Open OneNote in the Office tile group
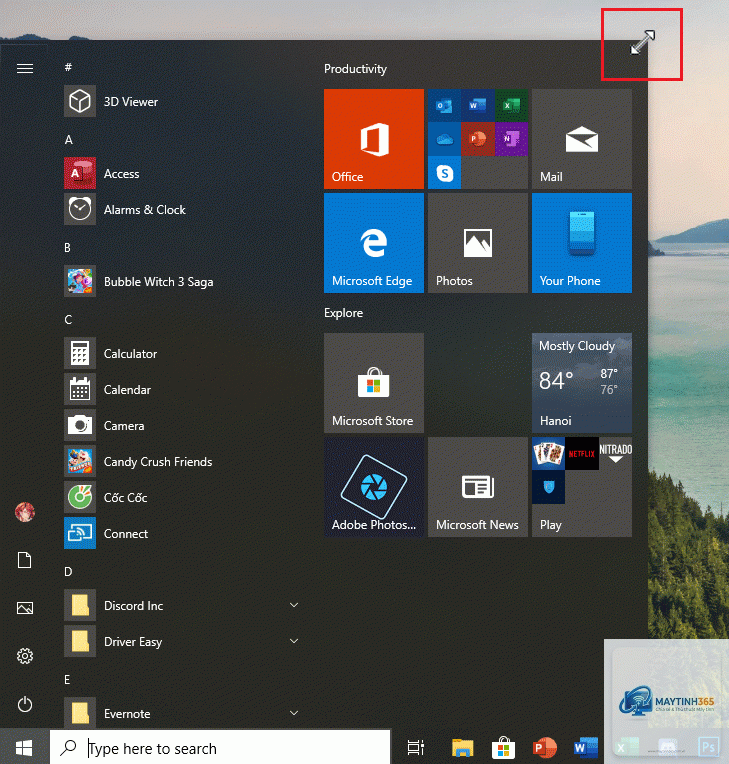Image resolution: width=729 pixels, height=764 pixels. 511,139
